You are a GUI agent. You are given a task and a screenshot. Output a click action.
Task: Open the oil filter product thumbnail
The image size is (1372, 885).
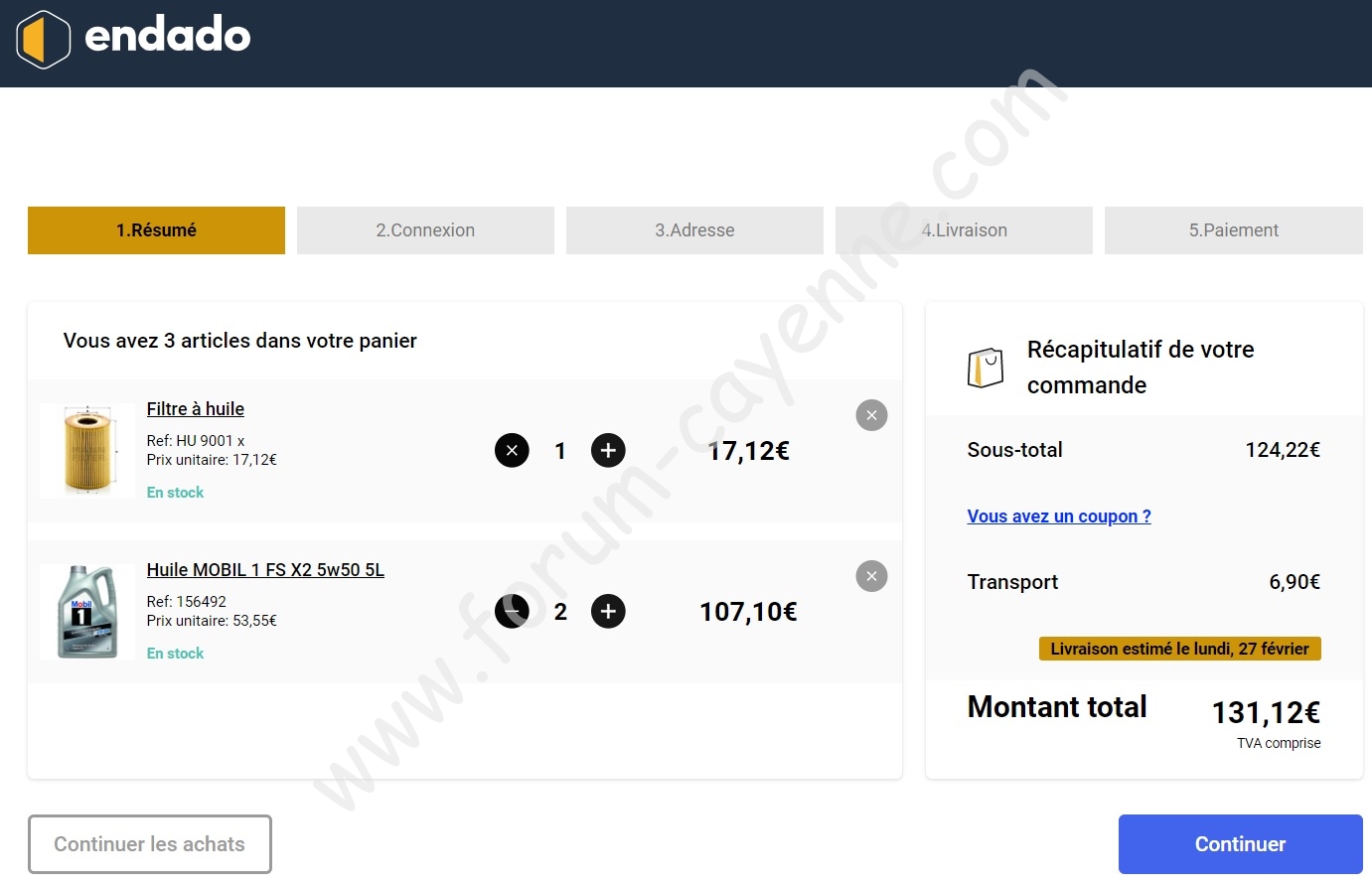pos(87,450)
